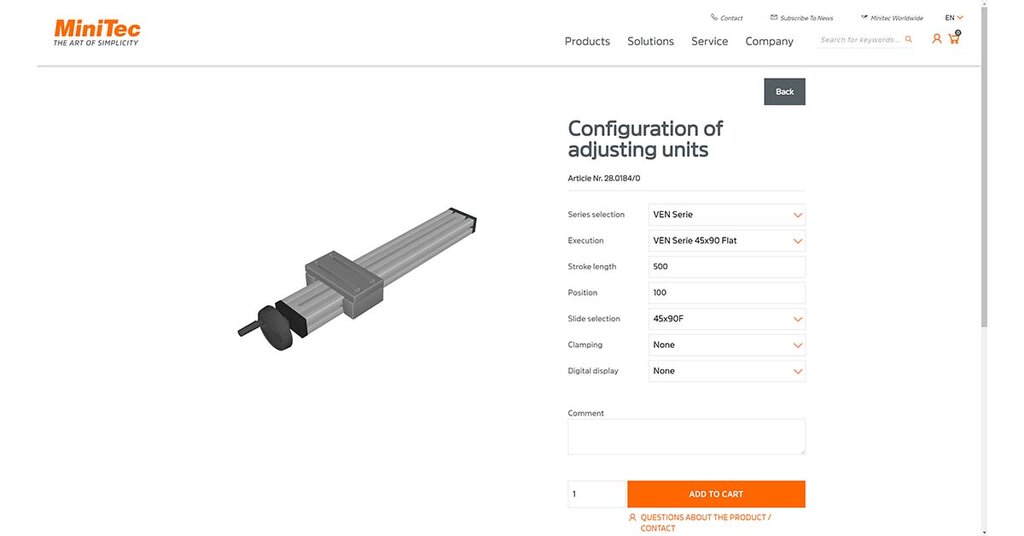
Task: Click the MiniTec logo
Action: point(97,33)
